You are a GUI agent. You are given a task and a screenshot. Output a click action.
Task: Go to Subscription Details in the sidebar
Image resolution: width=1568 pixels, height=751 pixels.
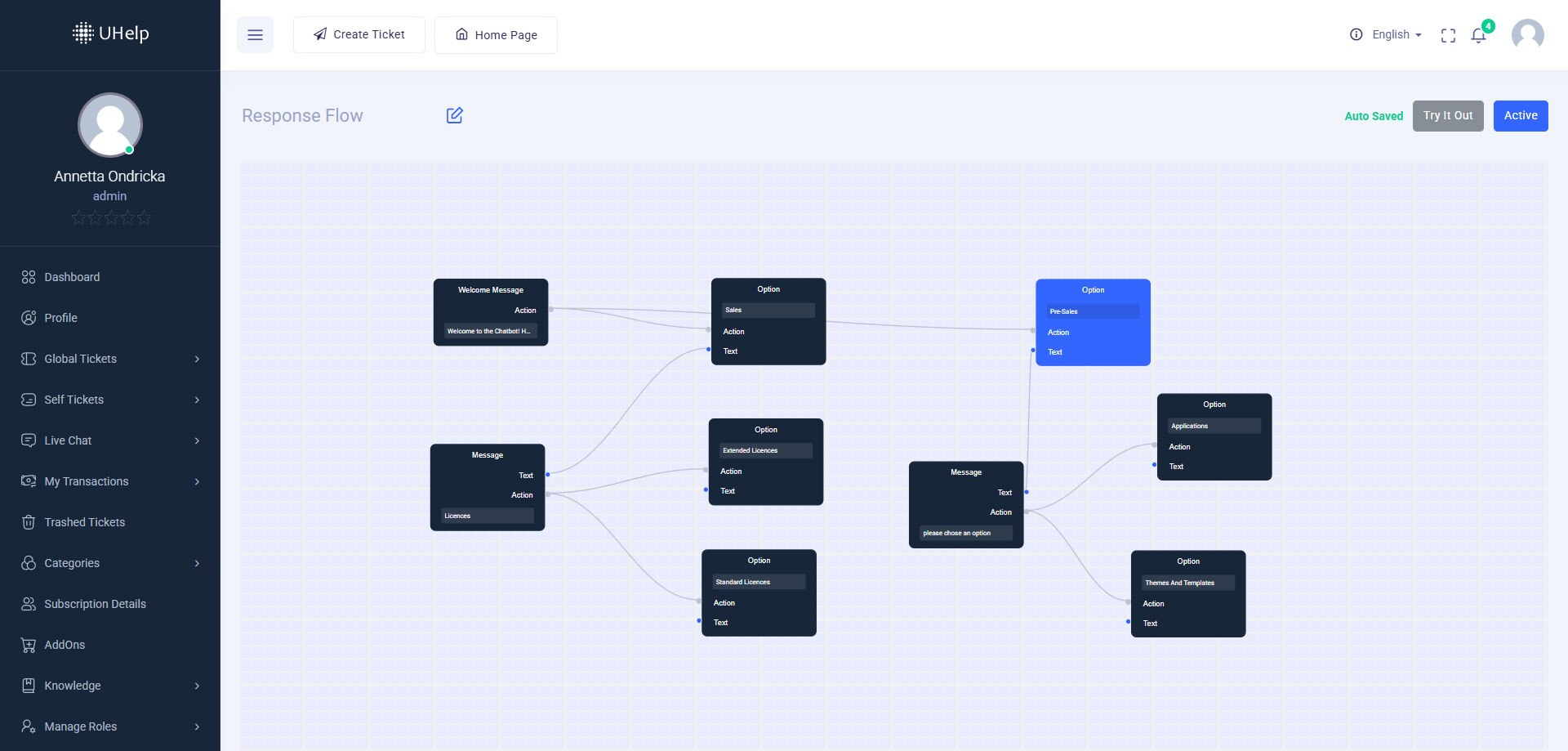pyautogui.click(x=95, y=604)
